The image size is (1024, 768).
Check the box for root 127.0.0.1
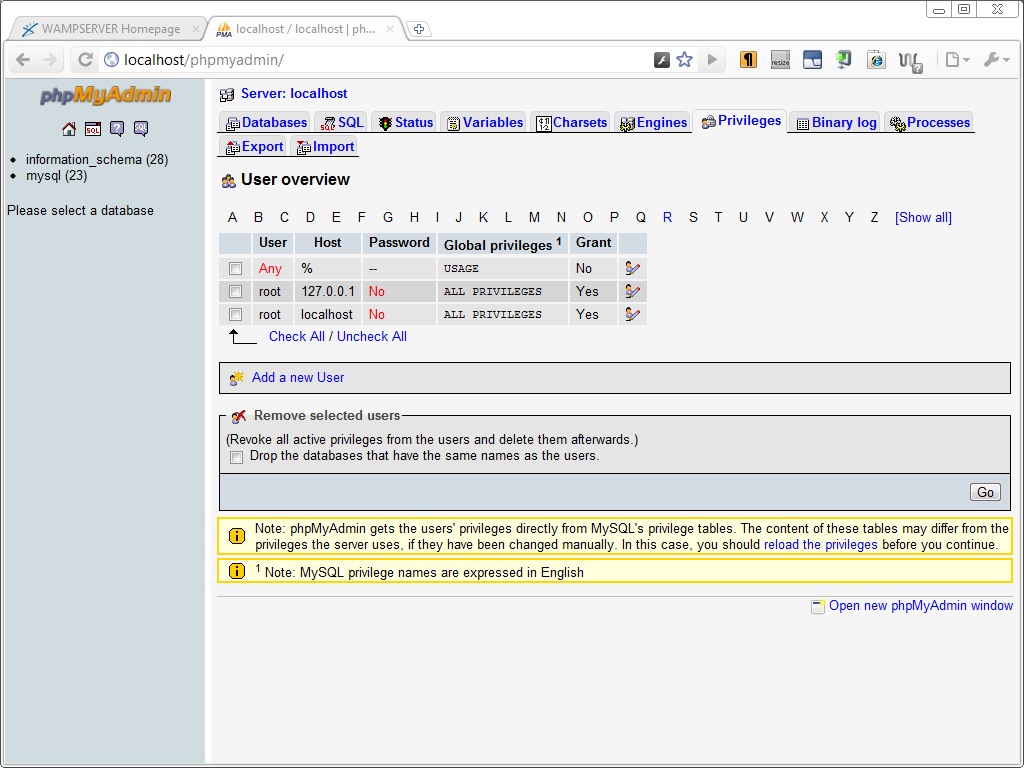236,291
